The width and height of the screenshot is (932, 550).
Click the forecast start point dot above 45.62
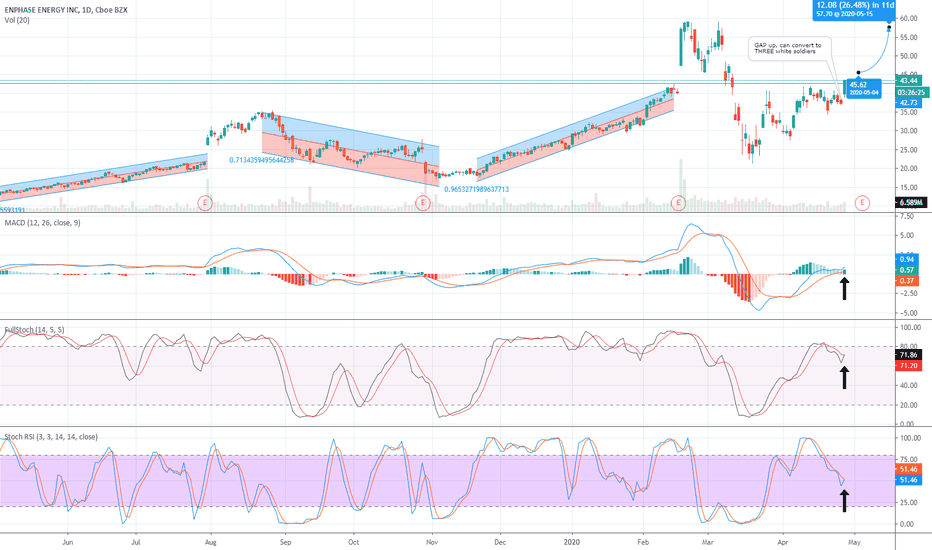858,73
